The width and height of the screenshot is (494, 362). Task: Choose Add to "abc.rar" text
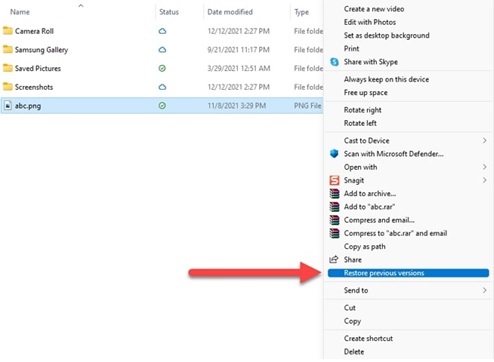pyautogui.click(x=370, y=207)
